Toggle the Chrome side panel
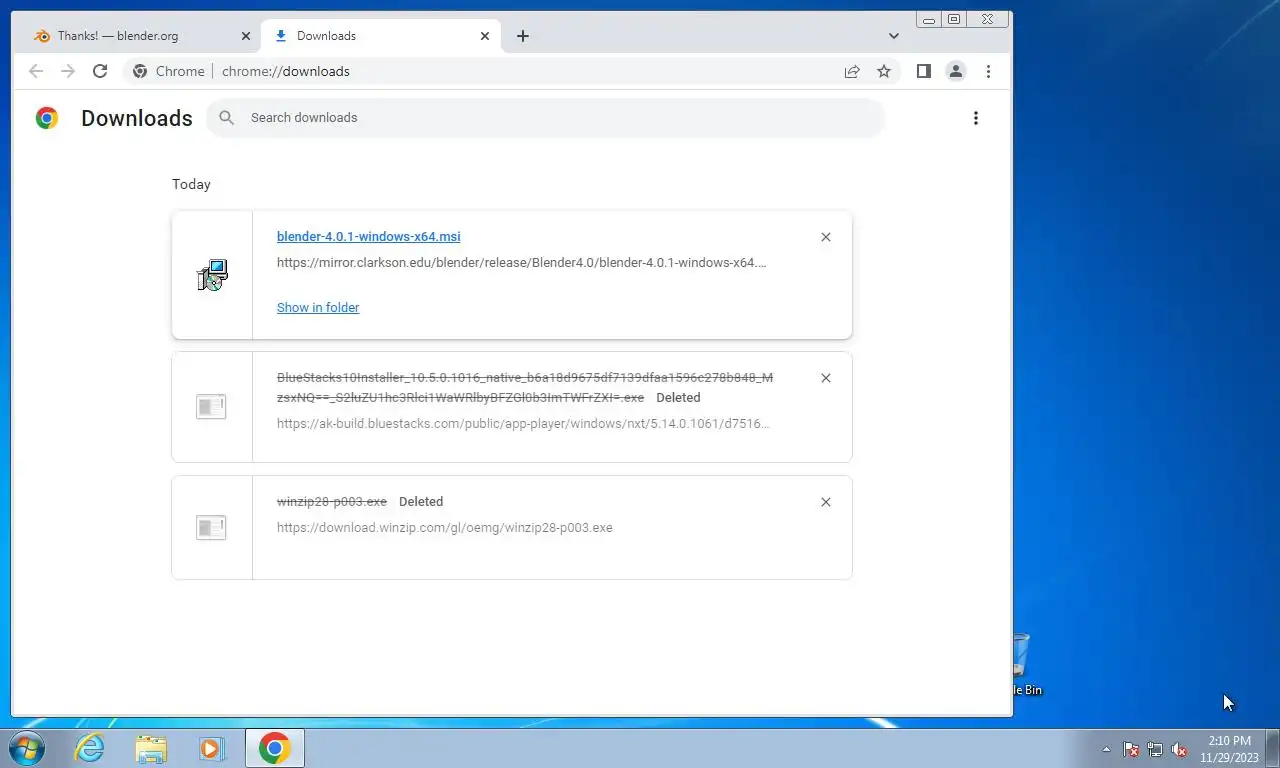Screen dimensions: 1280x768 924,71
